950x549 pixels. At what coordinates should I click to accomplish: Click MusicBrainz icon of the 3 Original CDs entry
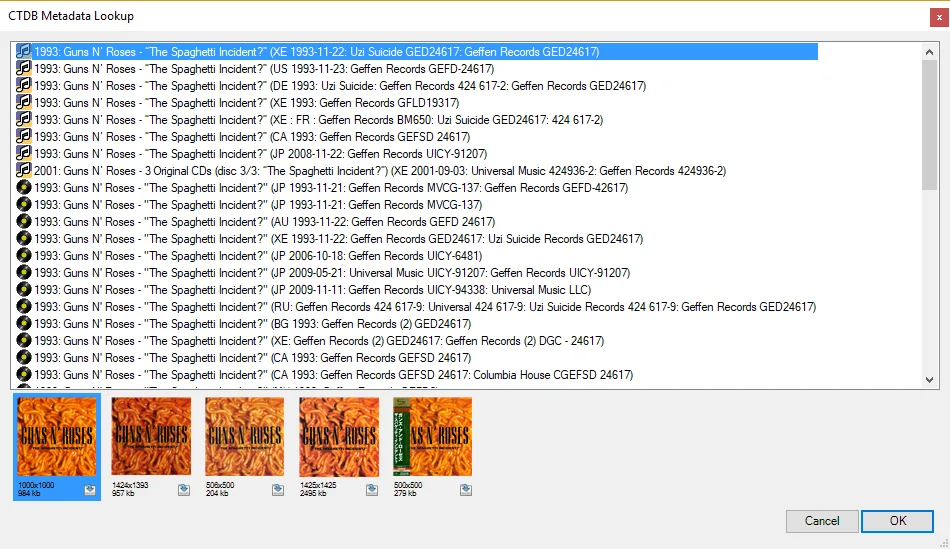tap(24, 170)
